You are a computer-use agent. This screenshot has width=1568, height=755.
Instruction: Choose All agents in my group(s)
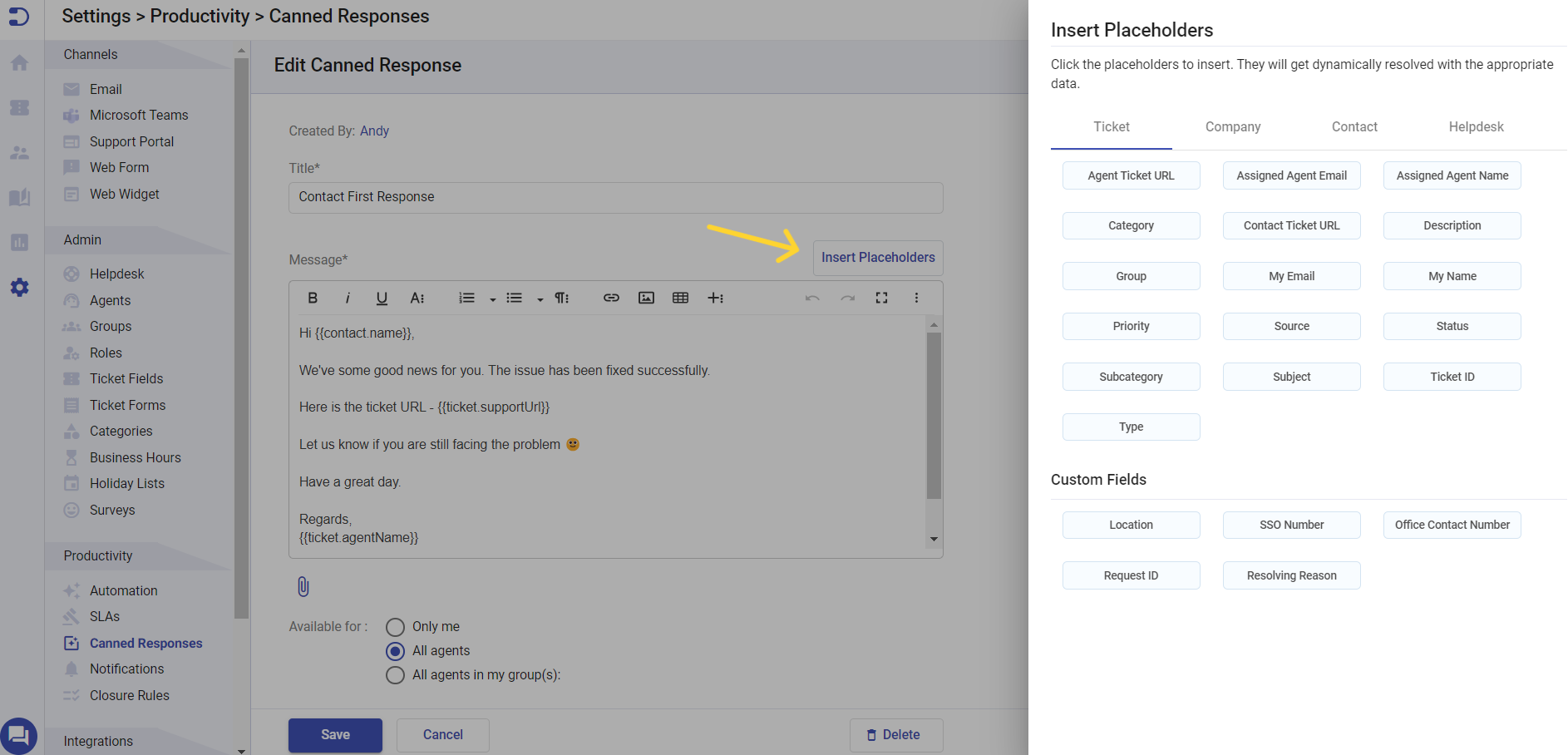click(x=396, y=674)
